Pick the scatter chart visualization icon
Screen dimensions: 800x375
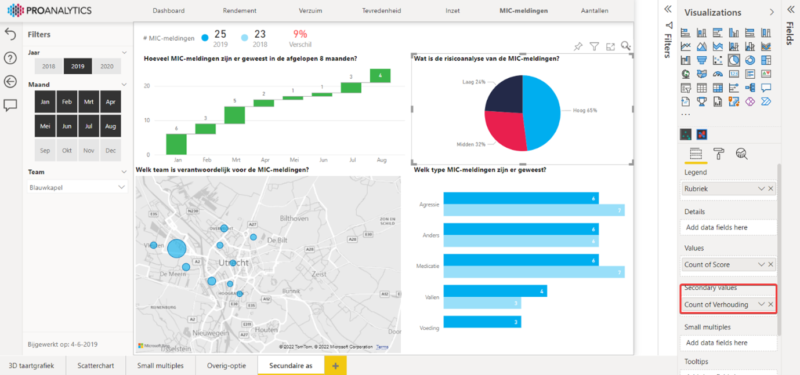718,60
